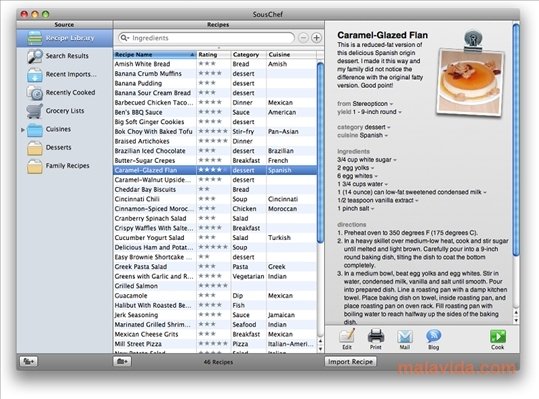
Task: Select the 'Cheddar Bay Biscuits' recipe
Action: [145, 189]
